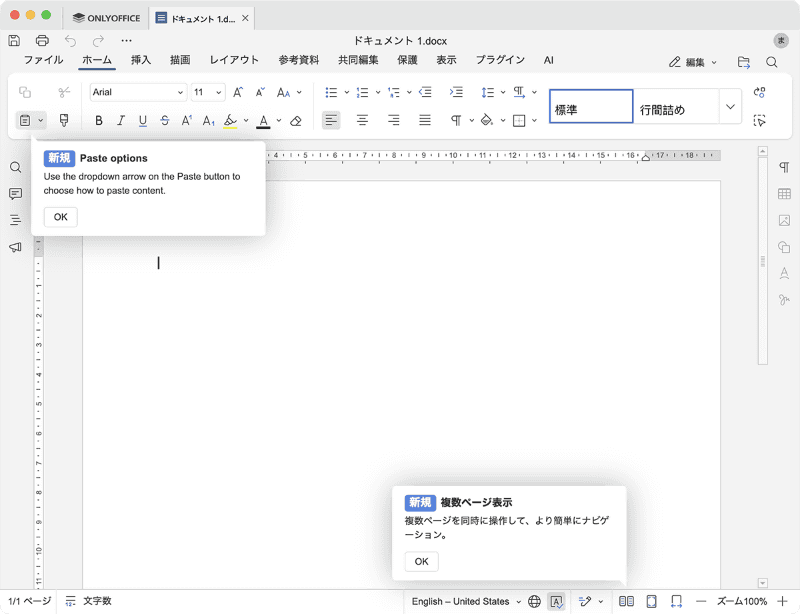
Task: Switch to the 共同編集 tab
Action: [x=358, y=60]
